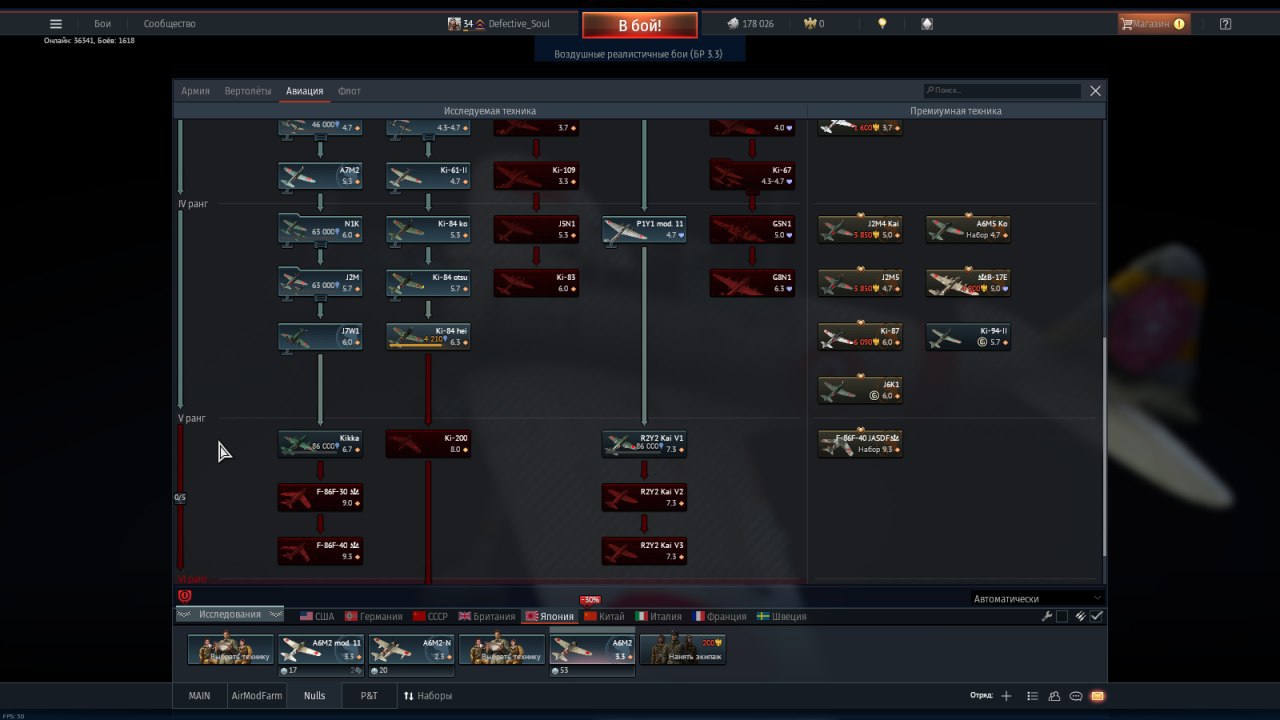Image resolution: width=1280 pixels, height=720 pixels.
Task: Select the A7M2 aircraft
Action: (x=320, y=176)
